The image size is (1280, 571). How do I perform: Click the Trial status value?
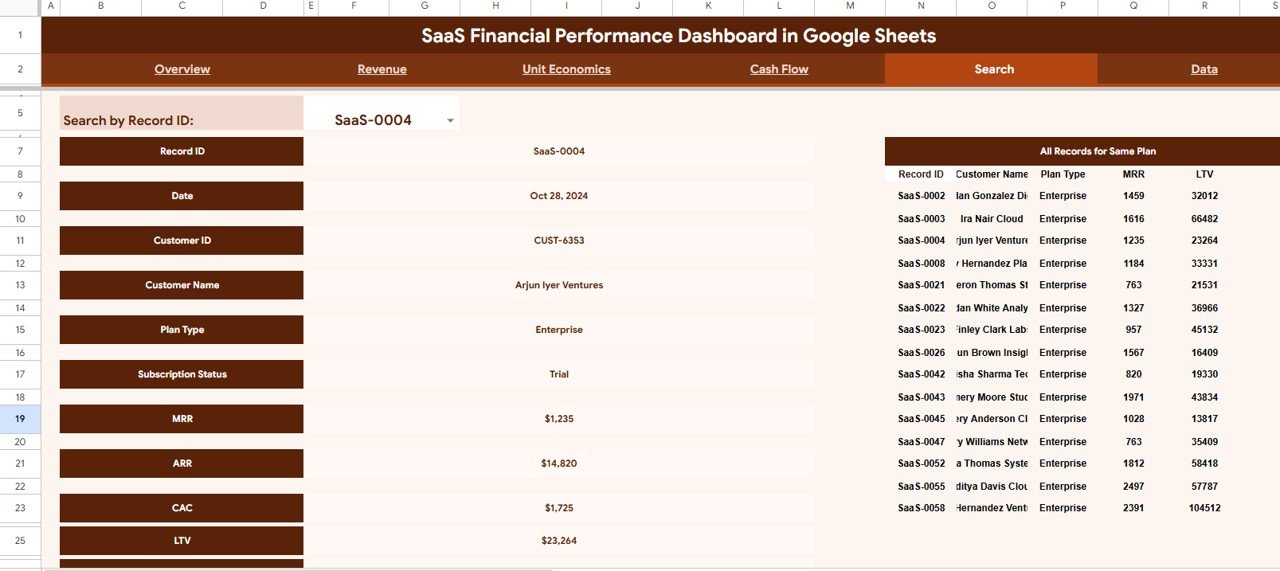click(559, 374)
